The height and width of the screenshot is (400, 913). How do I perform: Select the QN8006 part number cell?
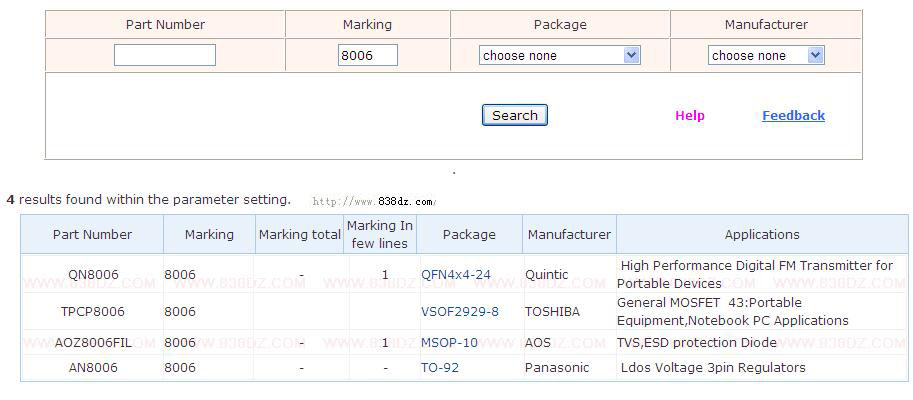coord(92,274)
